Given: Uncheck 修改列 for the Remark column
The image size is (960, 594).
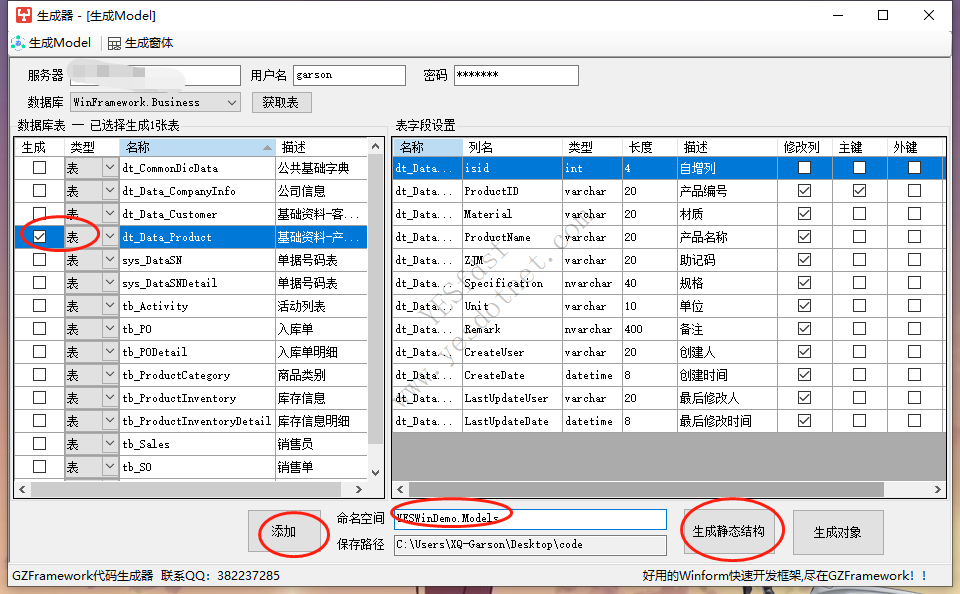Looking at the screenshot, I should pyautogui.click(x=804, y=329).
